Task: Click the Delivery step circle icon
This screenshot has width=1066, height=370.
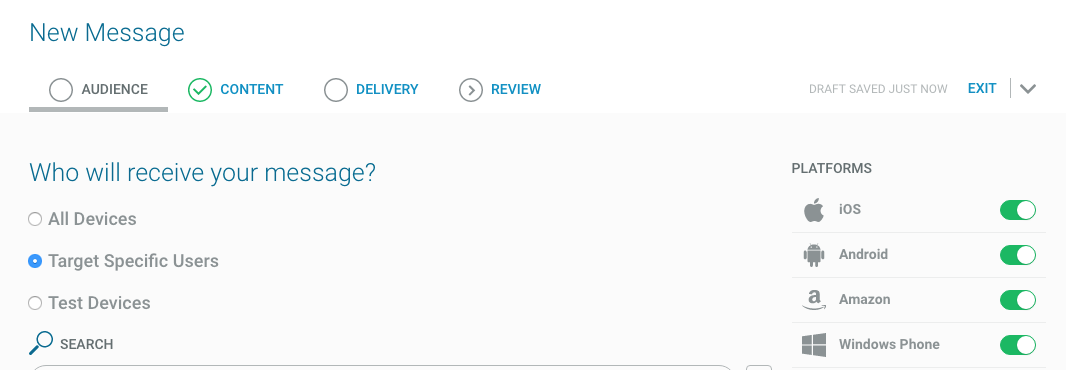Action: pos(336,90)
